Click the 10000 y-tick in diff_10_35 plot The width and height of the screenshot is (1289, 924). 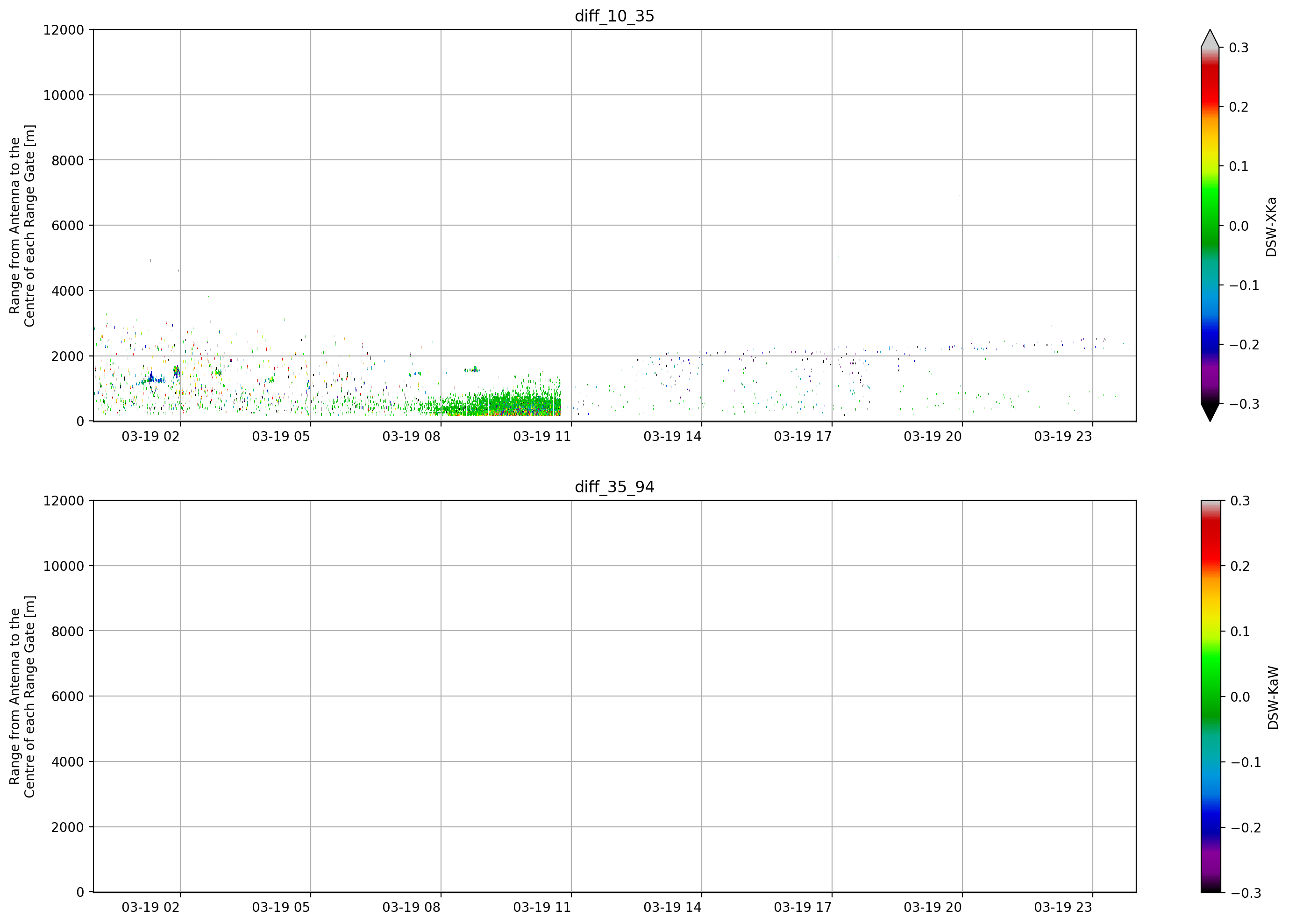64,95
